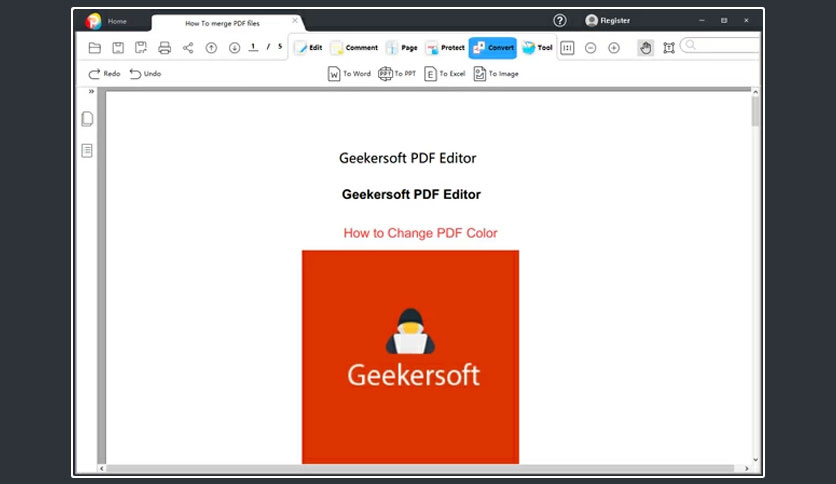Click the Save As icon

coord(141,48)
